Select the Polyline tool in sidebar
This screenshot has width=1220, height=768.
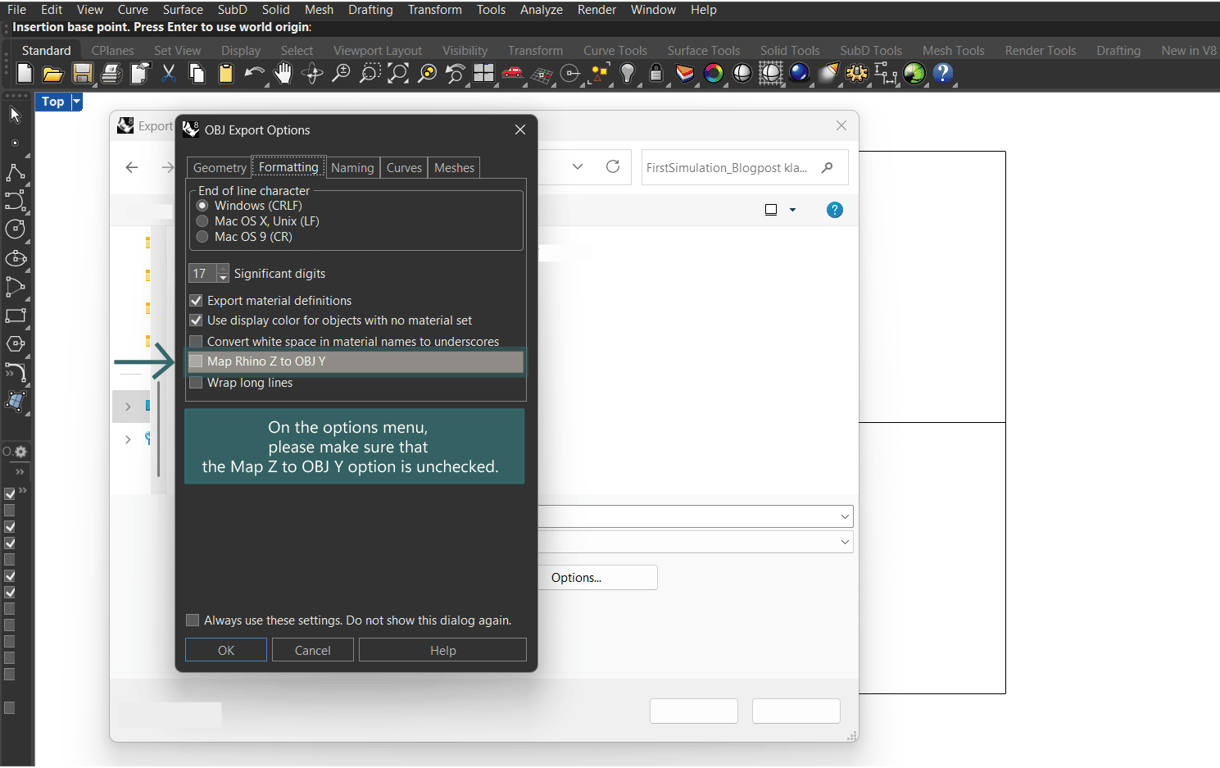click(x=15, y=172)
